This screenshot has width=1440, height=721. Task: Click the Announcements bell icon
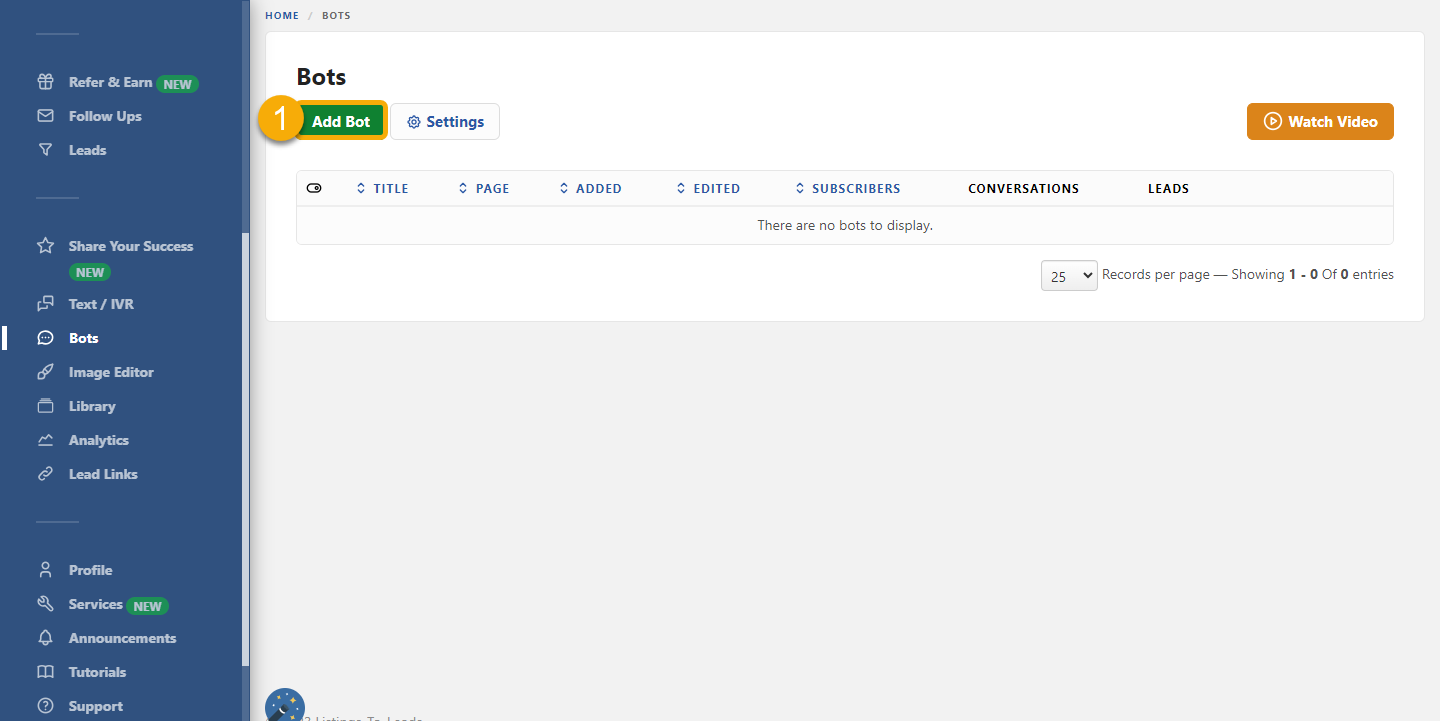(x=45, y=638)
